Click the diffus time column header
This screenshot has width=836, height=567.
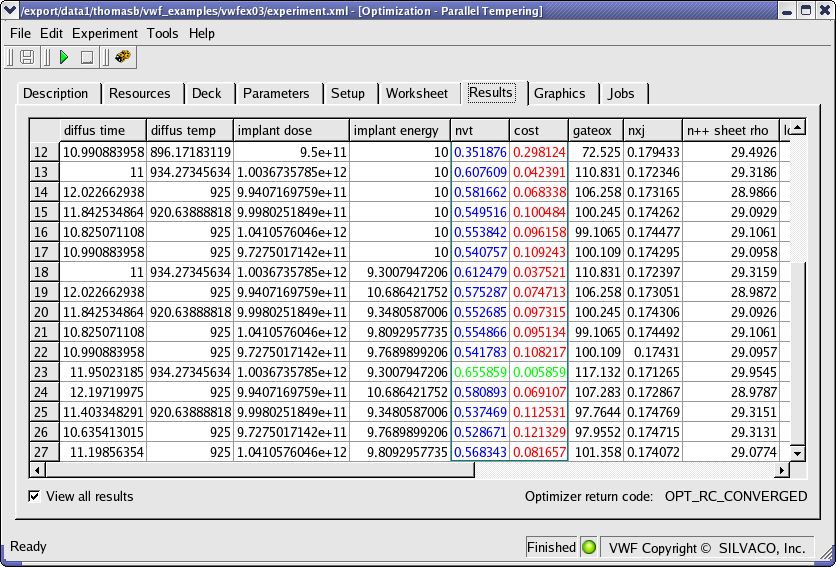tap(102, 131)
